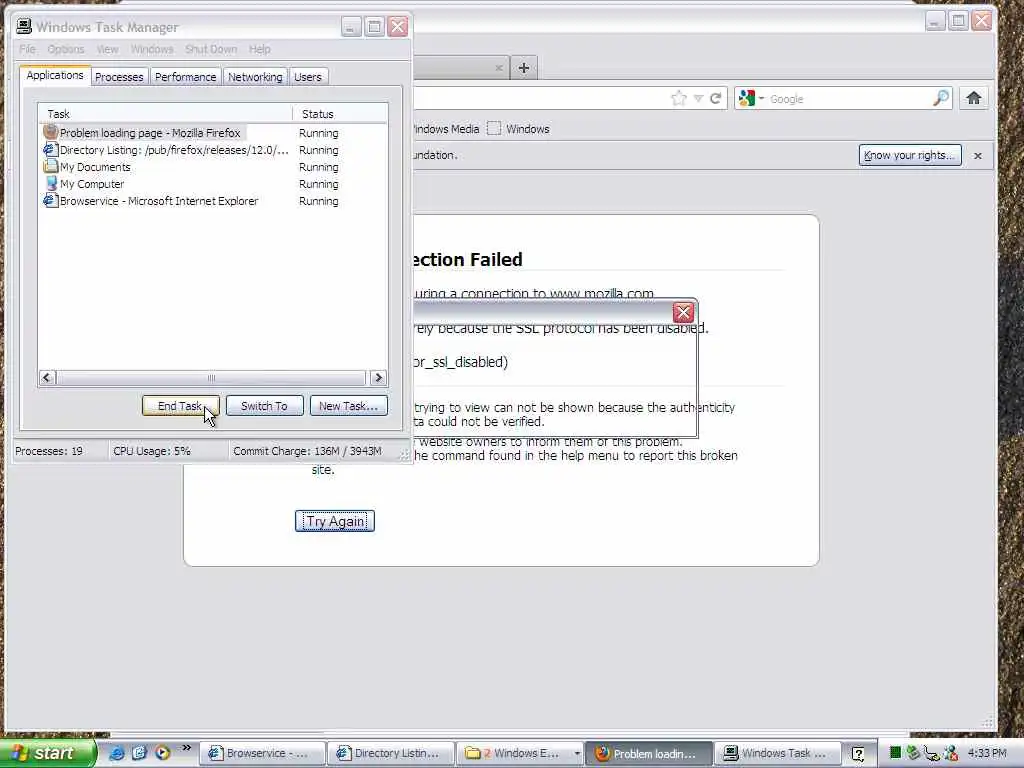Viewport: 1024px width, 768px height.
Task: Click the network connection tray icon
Action: 932,753
